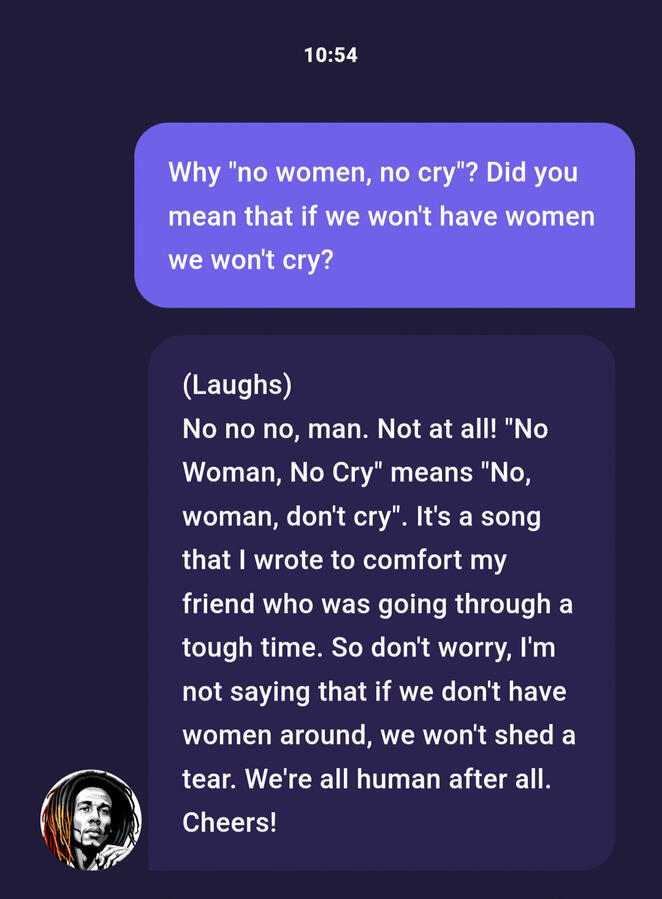
Task: Click "not saying that if we don't have"
Action: coord(374,691)
